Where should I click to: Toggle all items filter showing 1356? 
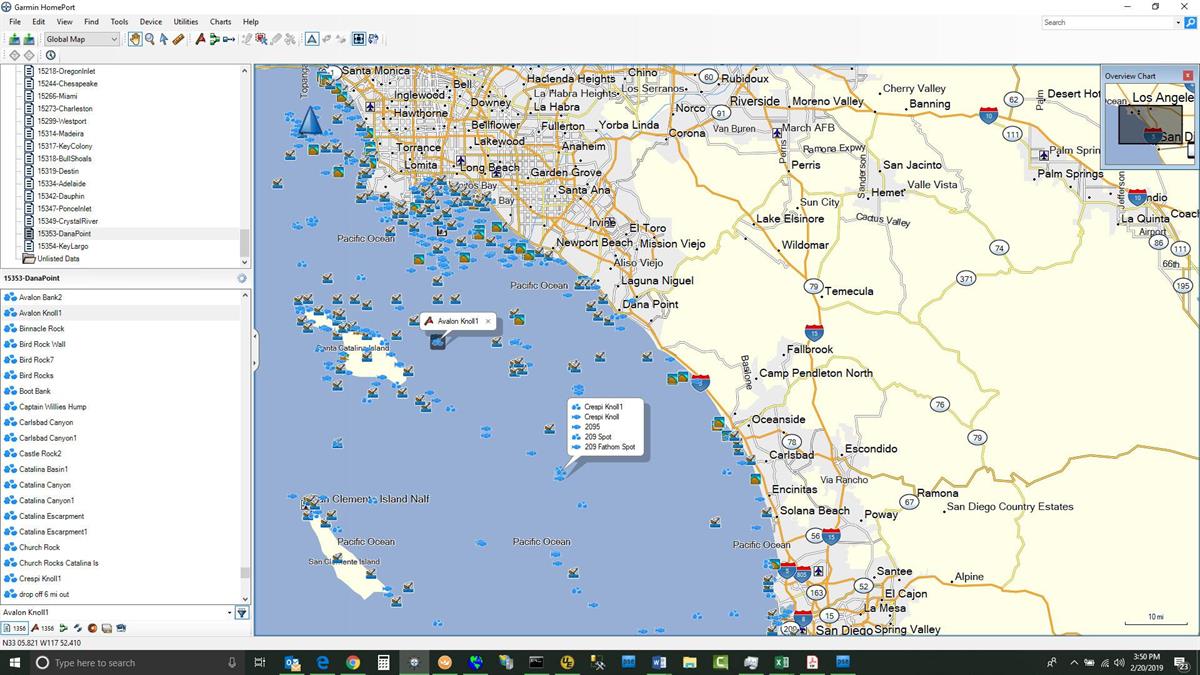(x=15, y=628)
